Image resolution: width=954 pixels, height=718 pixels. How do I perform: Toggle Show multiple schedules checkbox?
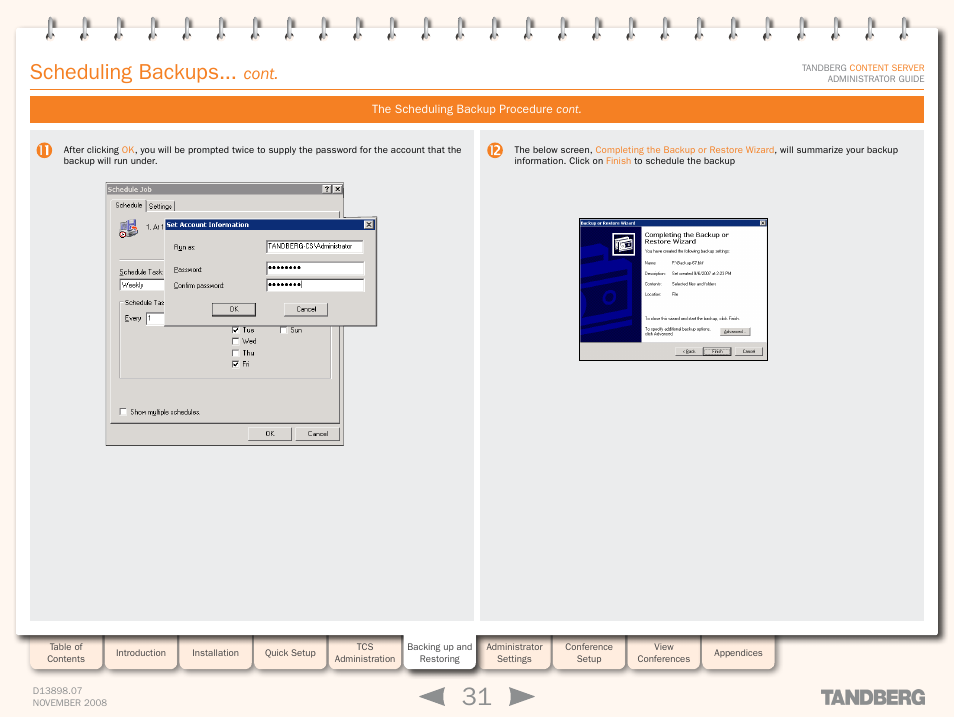(x=124, y=412)
